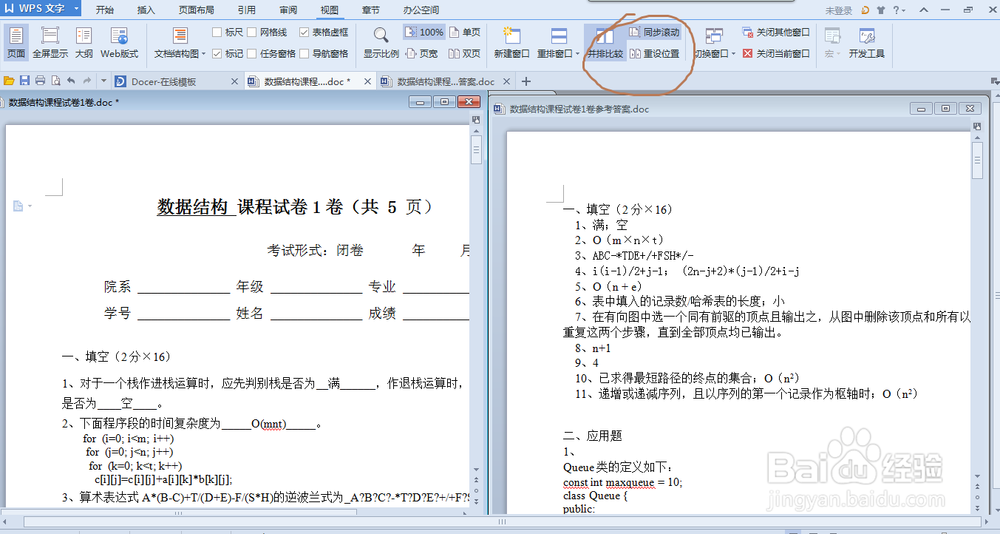Screen dimensions: 1000x534
Task: Click 关闭当前窗口 close current window
Action: 776,54
